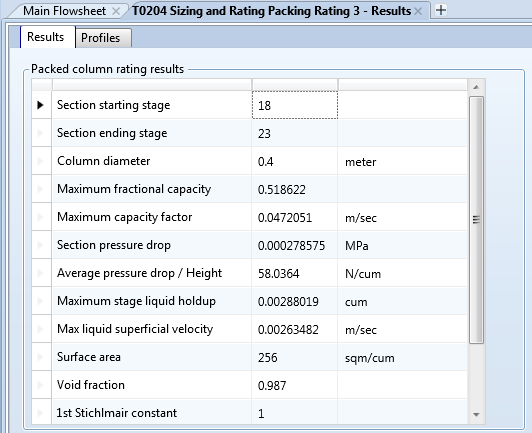Click row header of Void fraction
Viewport: 532px width, 433px height.
(41, 385)
